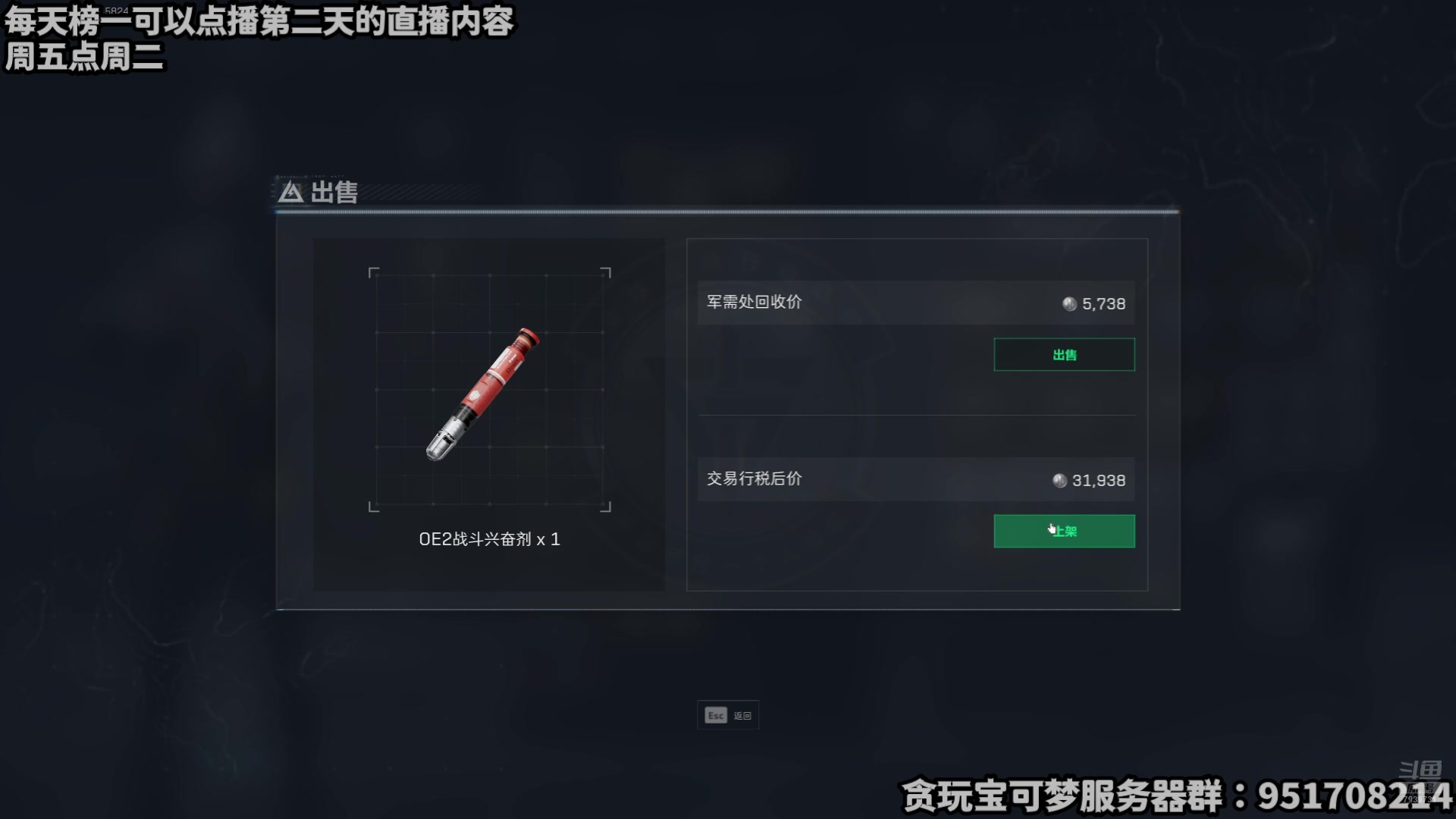Click the 5,738 recycle price value
The height and width of the screenshot is (819, 1456).
[1103, 304]
